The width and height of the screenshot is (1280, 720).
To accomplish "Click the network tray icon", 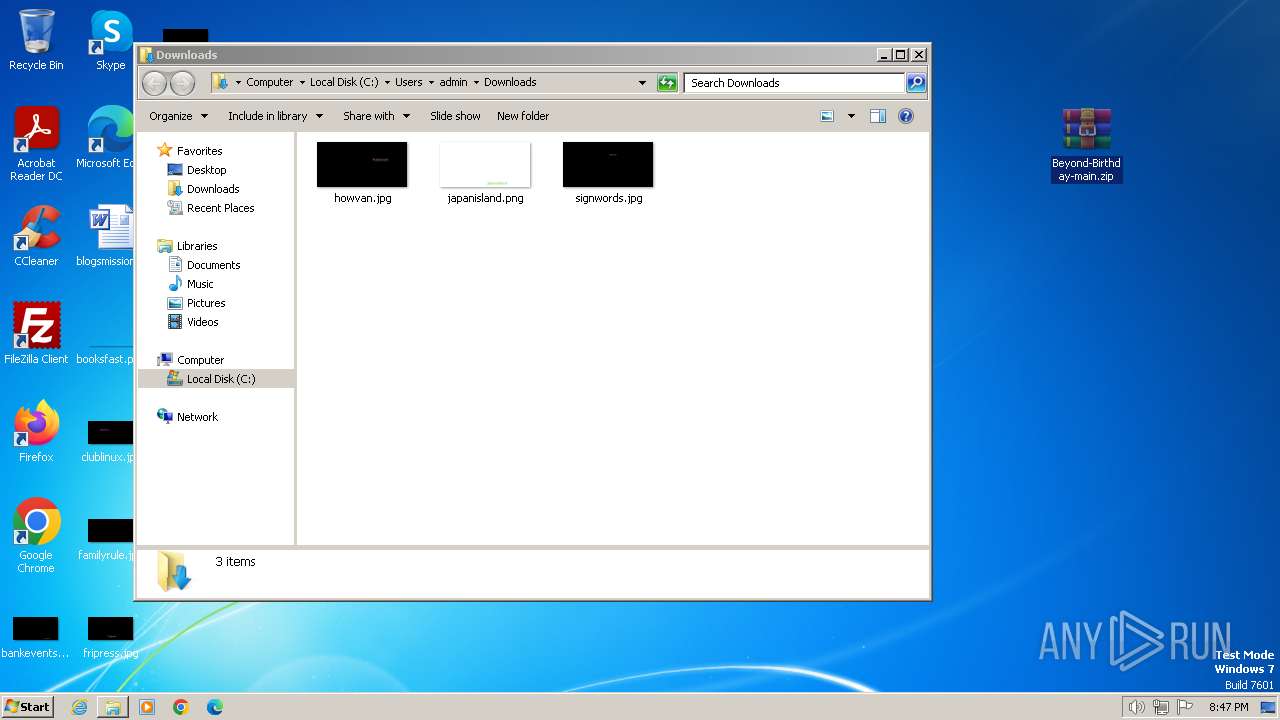I will point(1161,707).
